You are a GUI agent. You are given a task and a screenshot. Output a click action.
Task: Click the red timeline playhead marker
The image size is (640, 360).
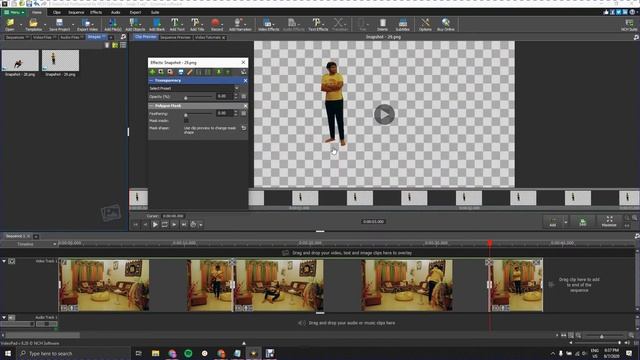tap(490, 243)
